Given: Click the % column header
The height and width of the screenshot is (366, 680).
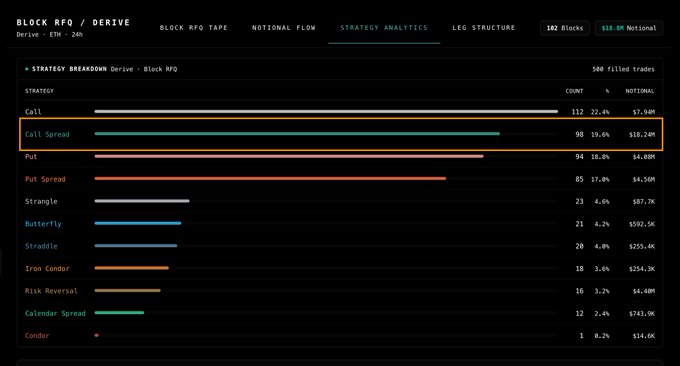Looking at the screenshot, I should pyautogui.click(x=607, y=91).
